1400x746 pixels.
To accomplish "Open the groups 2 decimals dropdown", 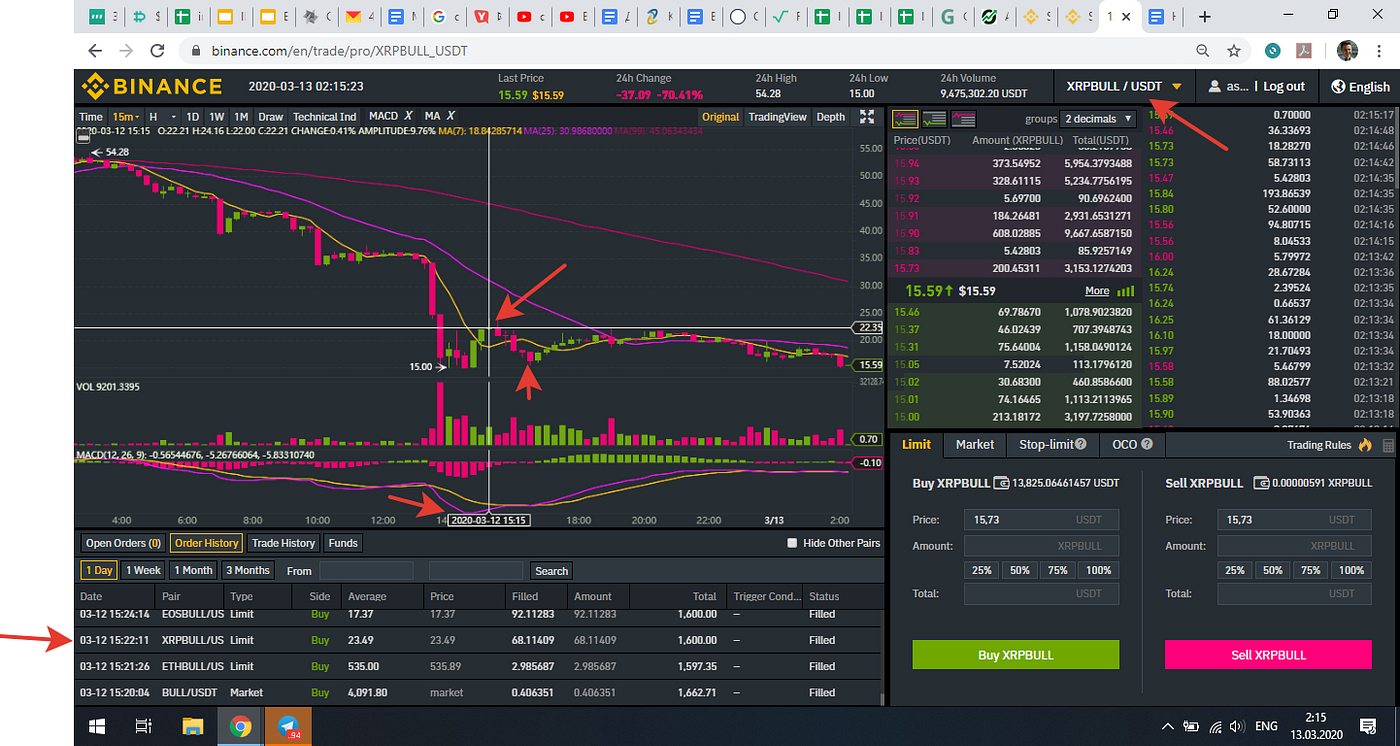I will point(1099,118).
